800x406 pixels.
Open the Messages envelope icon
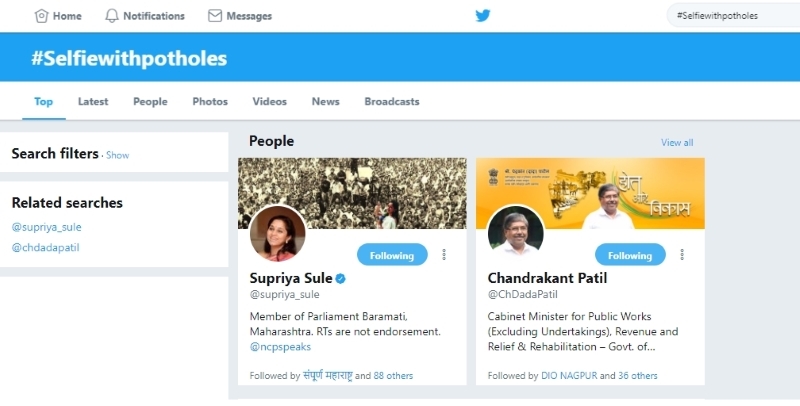[215, 16]
